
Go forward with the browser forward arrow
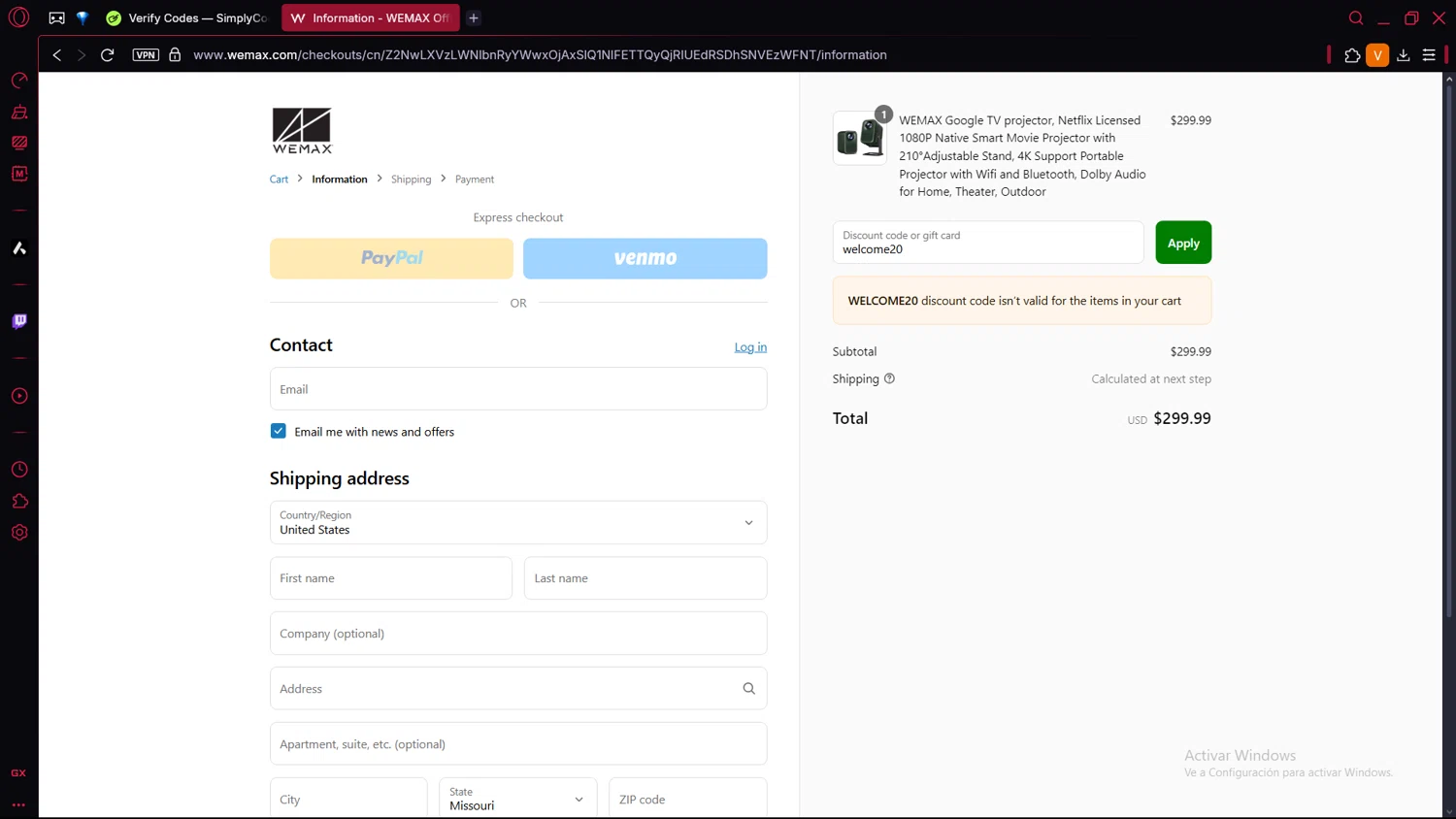click(x=82, y=55)
